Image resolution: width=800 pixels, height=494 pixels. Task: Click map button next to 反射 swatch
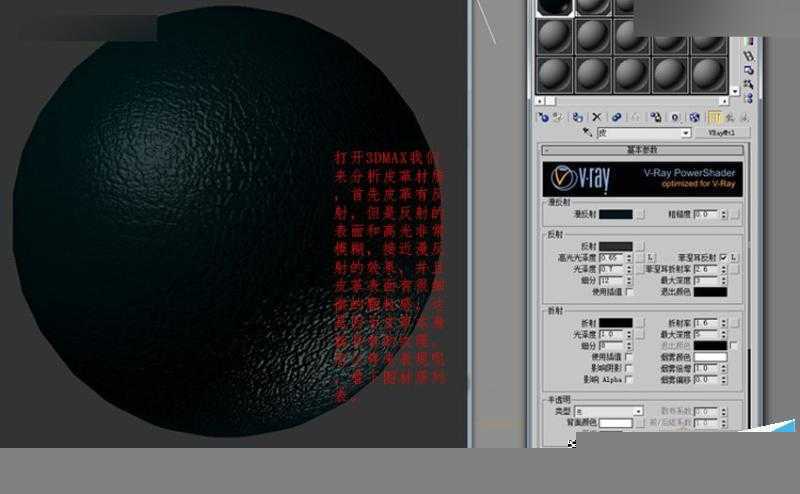click(640, 246)
